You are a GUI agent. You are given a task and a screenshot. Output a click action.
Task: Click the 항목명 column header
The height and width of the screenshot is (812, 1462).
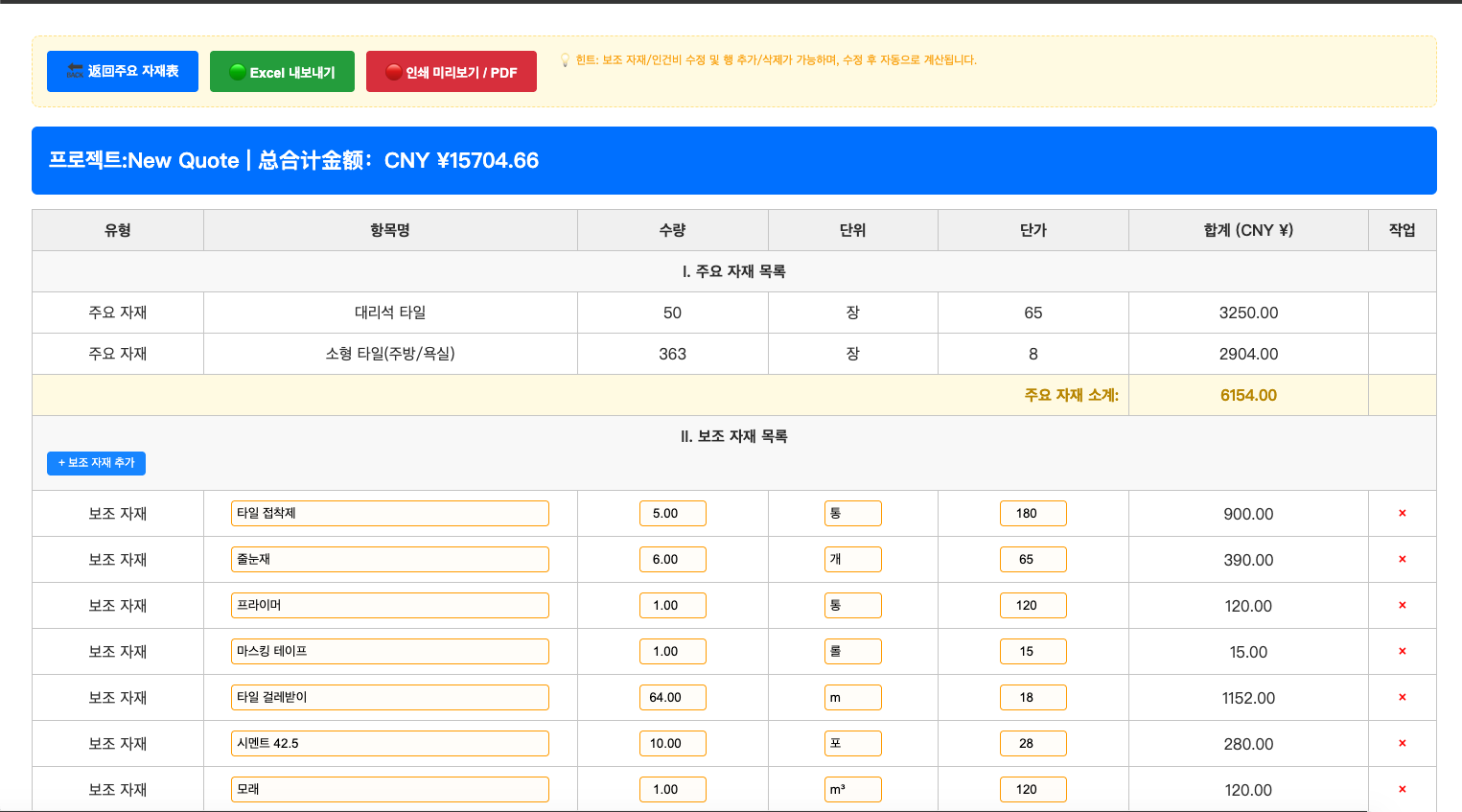(x=390, y=230)
